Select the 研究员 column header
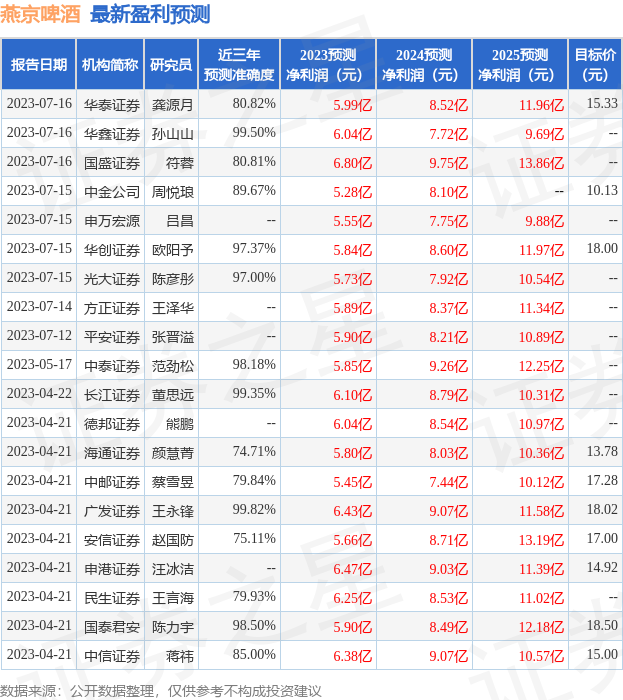 point(171,64)
